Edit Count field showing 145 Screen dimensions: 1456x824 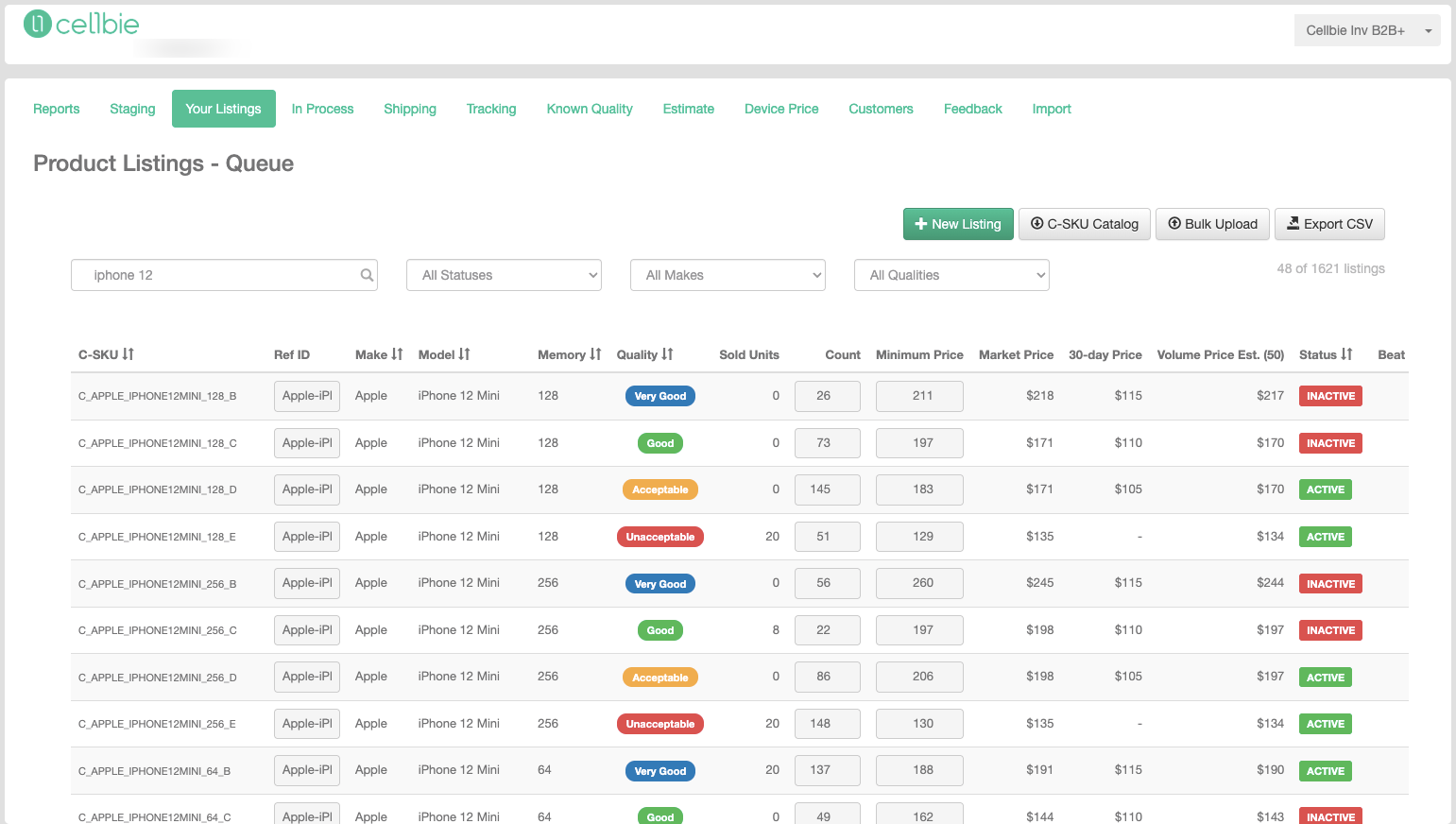pos(828,489)
